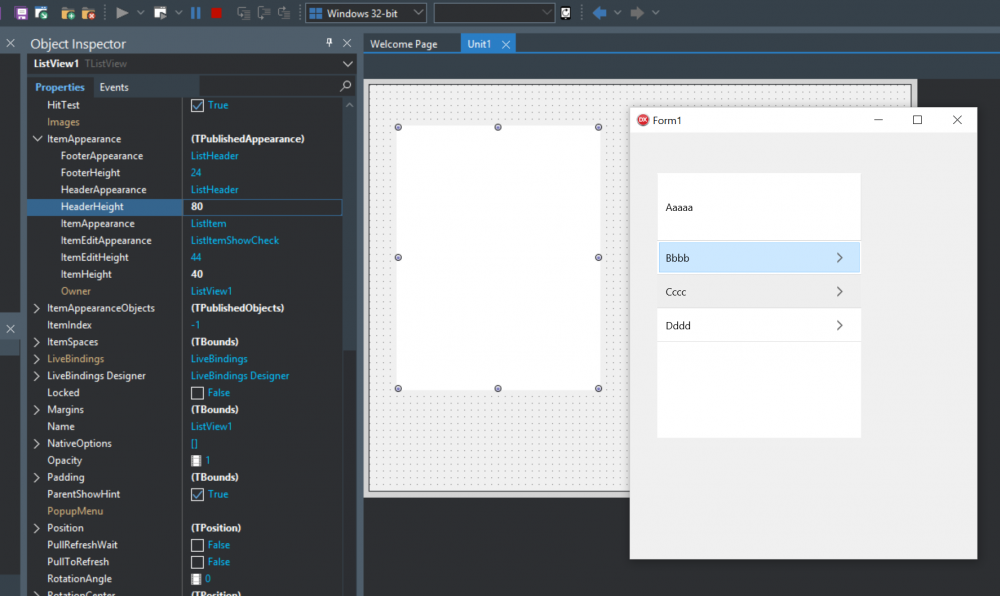Close the Object Inspector panel
1000x596 pixels.
(x=347, y=43)
